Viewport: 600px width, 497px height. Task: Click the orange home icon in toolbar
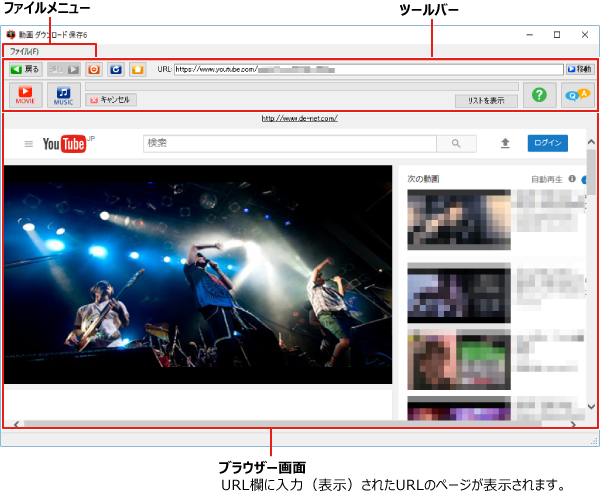coord(138,70)
